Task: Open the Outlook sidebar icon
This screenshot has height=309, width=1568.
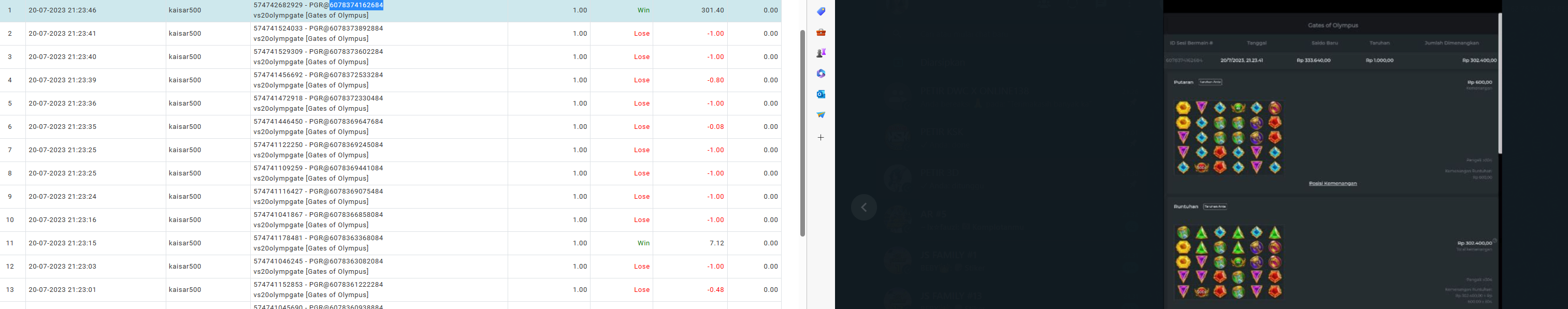Action: pos(821,94)
